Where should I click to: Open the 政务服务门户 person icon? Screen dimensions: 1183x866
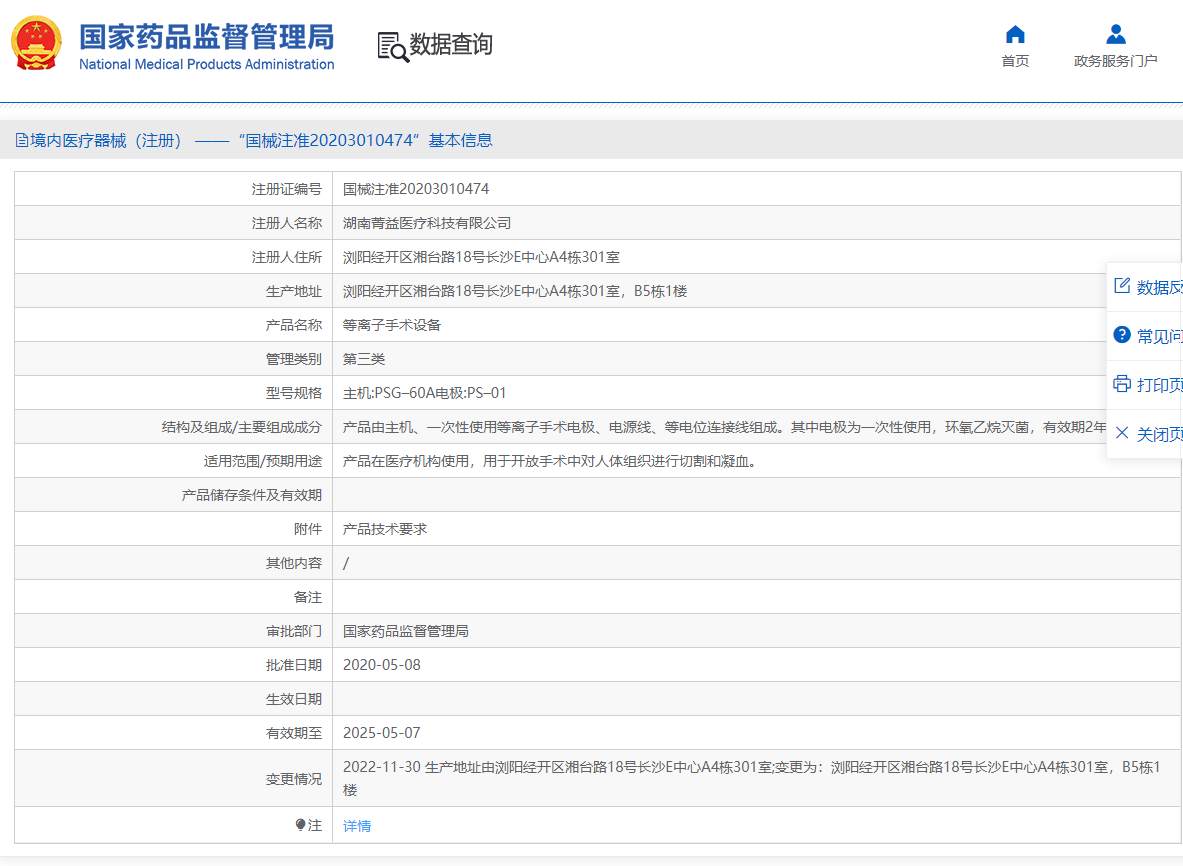click(x=1116, y=35)
